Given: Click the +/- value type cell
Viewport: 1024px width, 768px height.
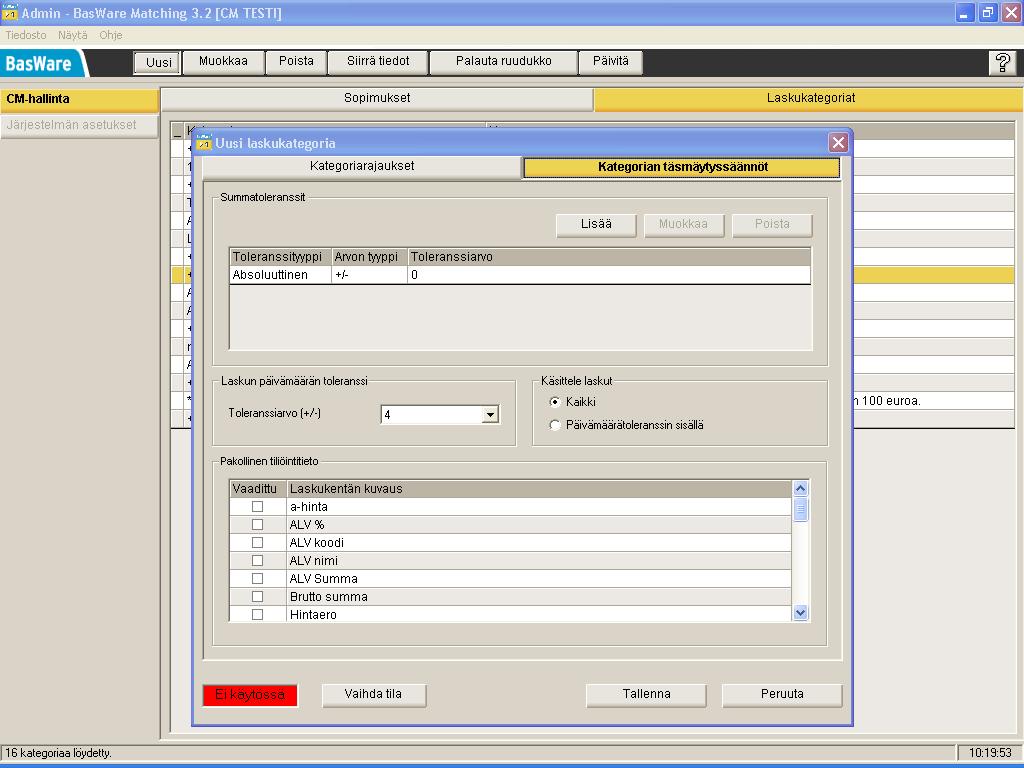Looking at the screenshot, I should (x=370, y=275).
